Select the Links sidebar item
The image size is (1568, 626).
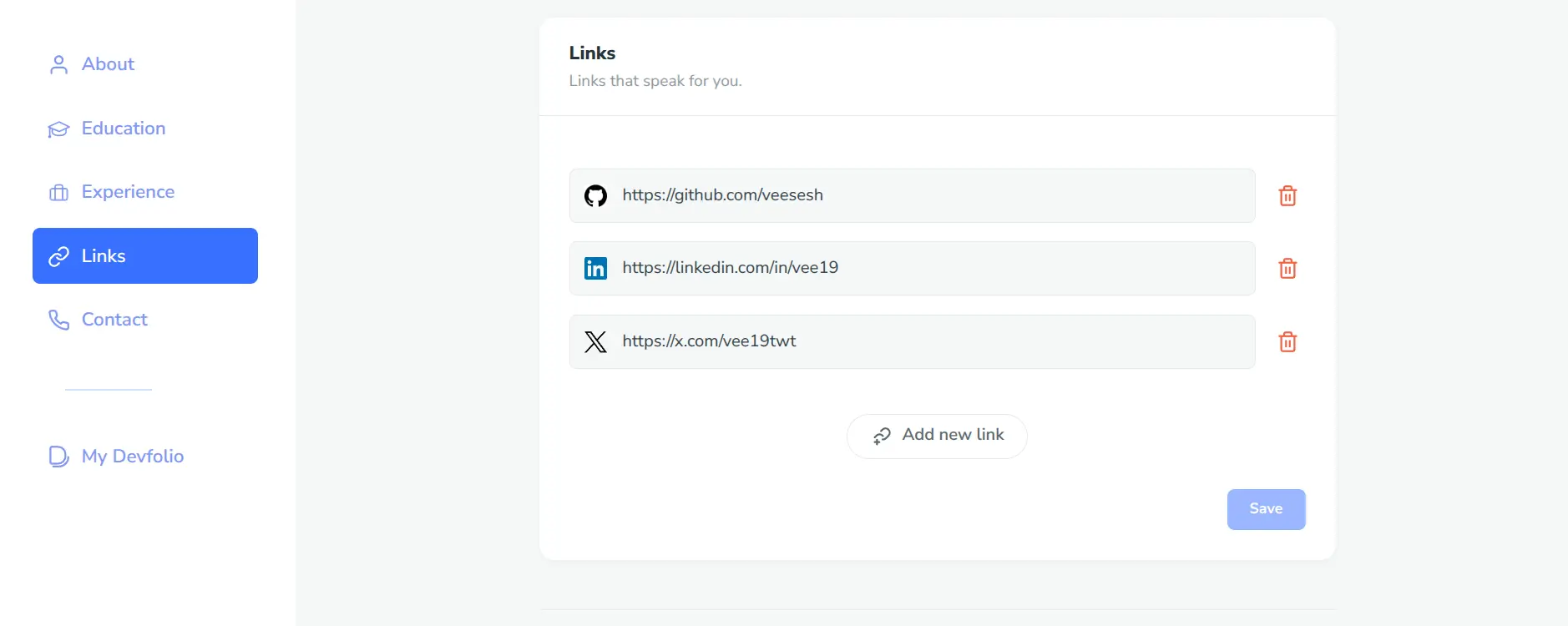pyautogui.click(x=144, y=256)
